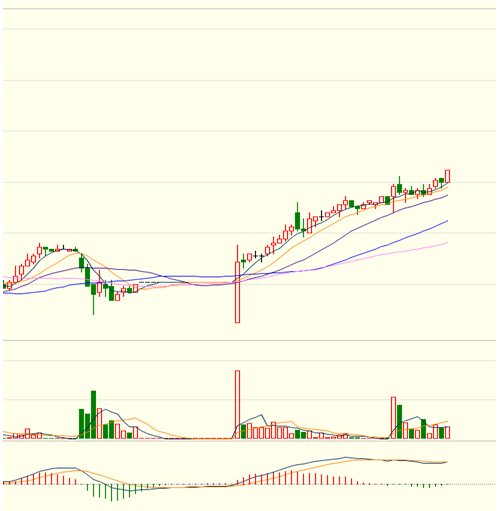Screen dimensions: 499x511
Task: Select the rightmost red candlestick in price chart
Action: click(447, 176)
